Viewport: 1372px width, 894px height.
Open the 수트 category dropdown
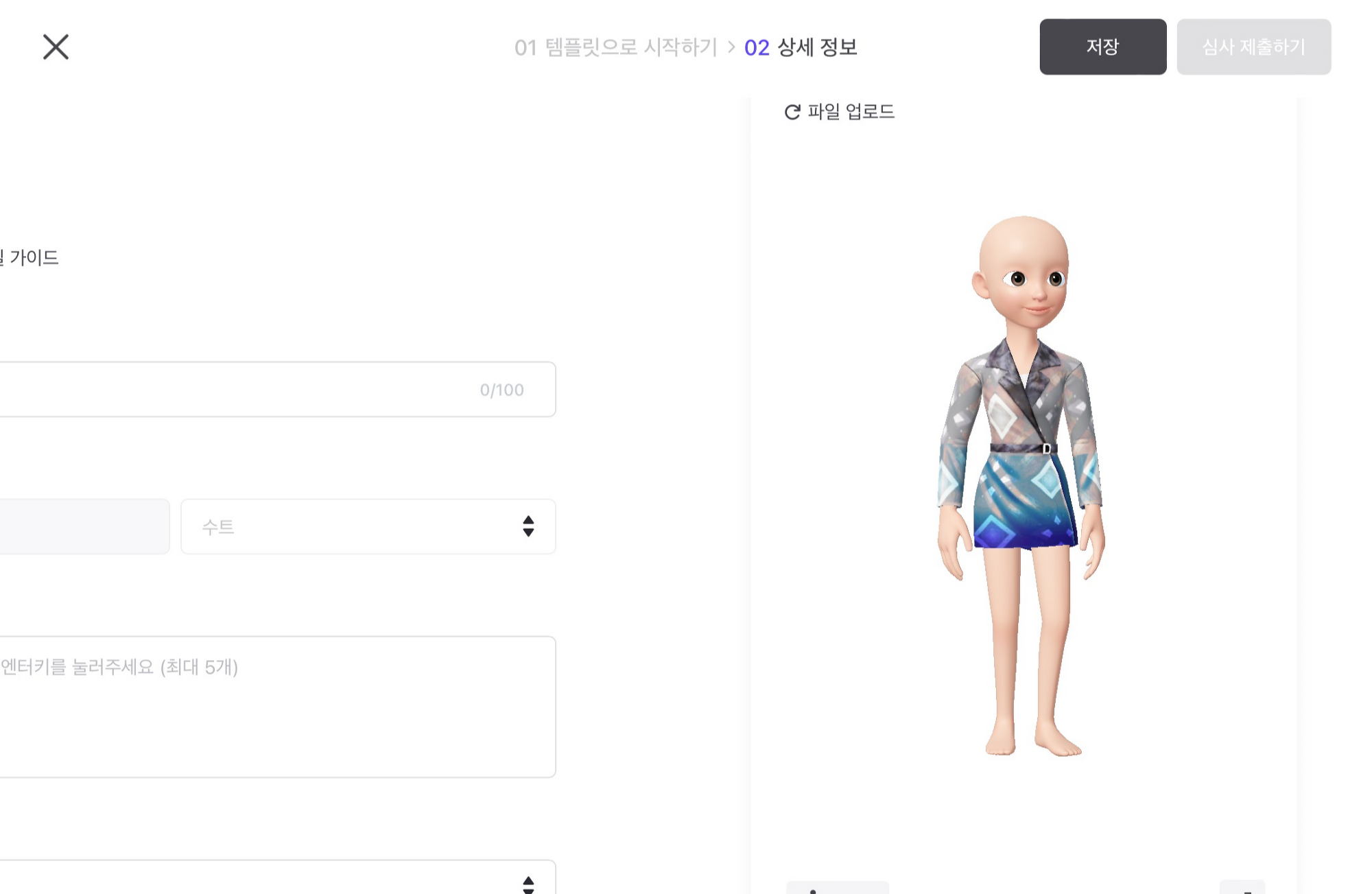pos(368,526)
